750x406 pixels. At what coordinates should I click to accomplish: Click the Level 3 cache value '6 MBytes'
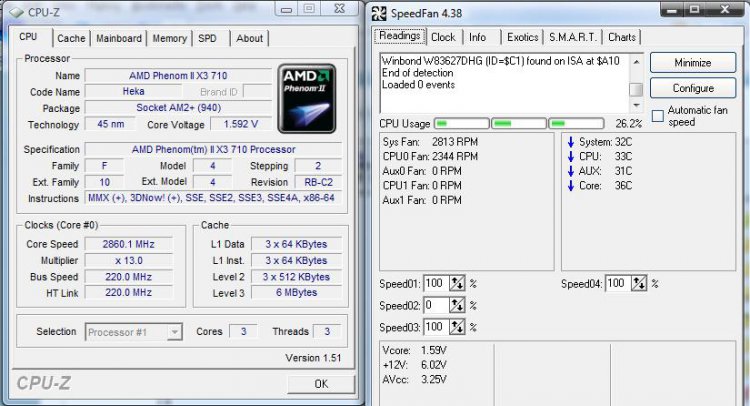pyautogui.click(x=296, y=293)
